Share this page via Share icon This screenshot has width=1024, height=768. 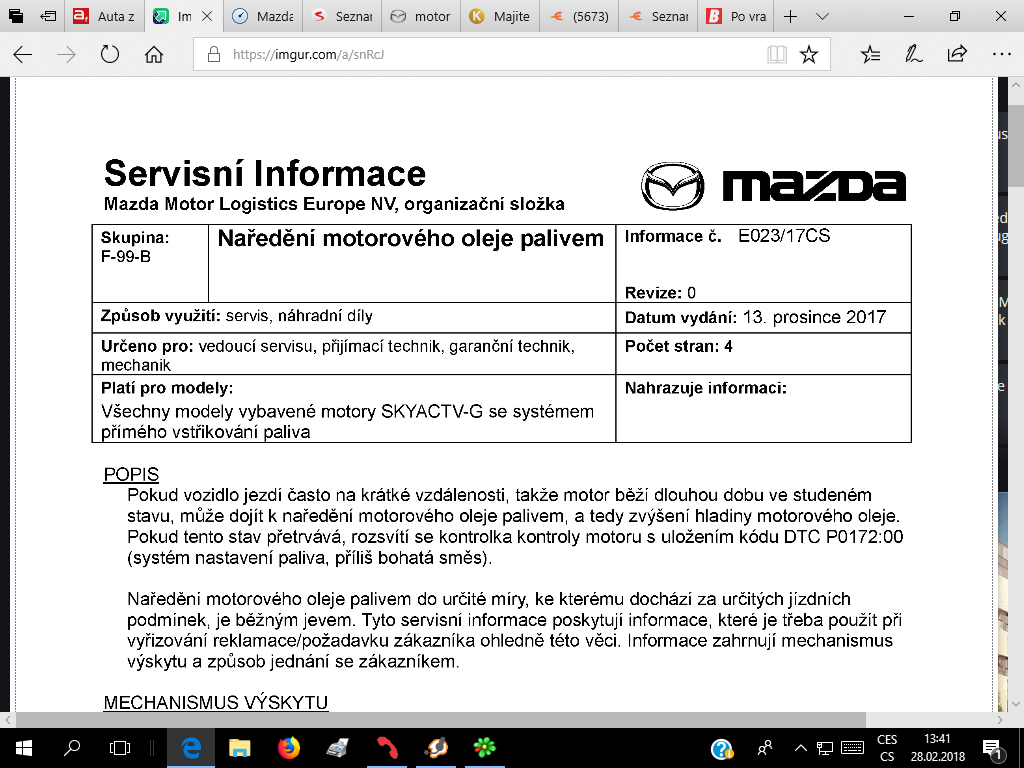957,55
